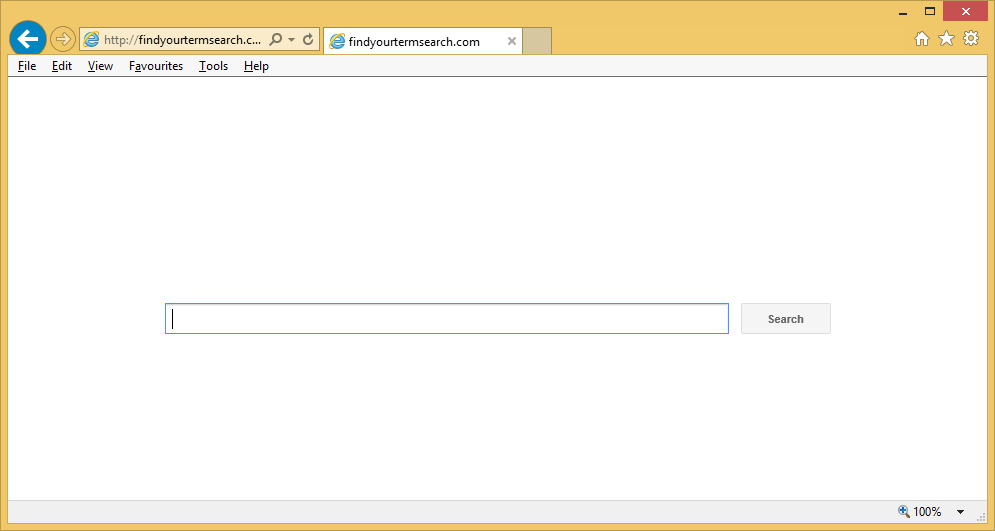Open the Home page icon

922,39
